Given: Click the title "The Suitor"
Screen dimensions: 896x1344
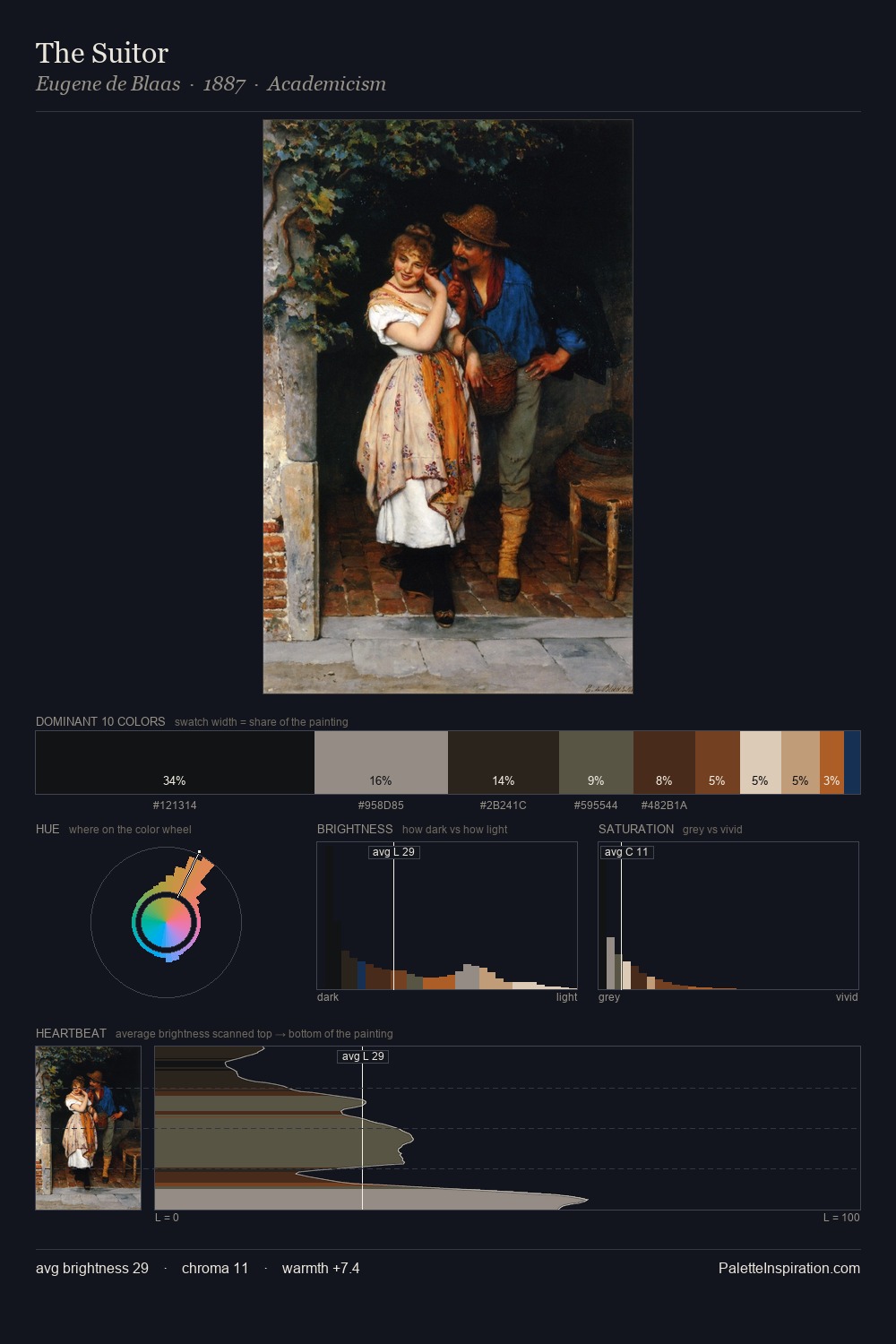Looking at the screenshot, I should pos(102,53).
